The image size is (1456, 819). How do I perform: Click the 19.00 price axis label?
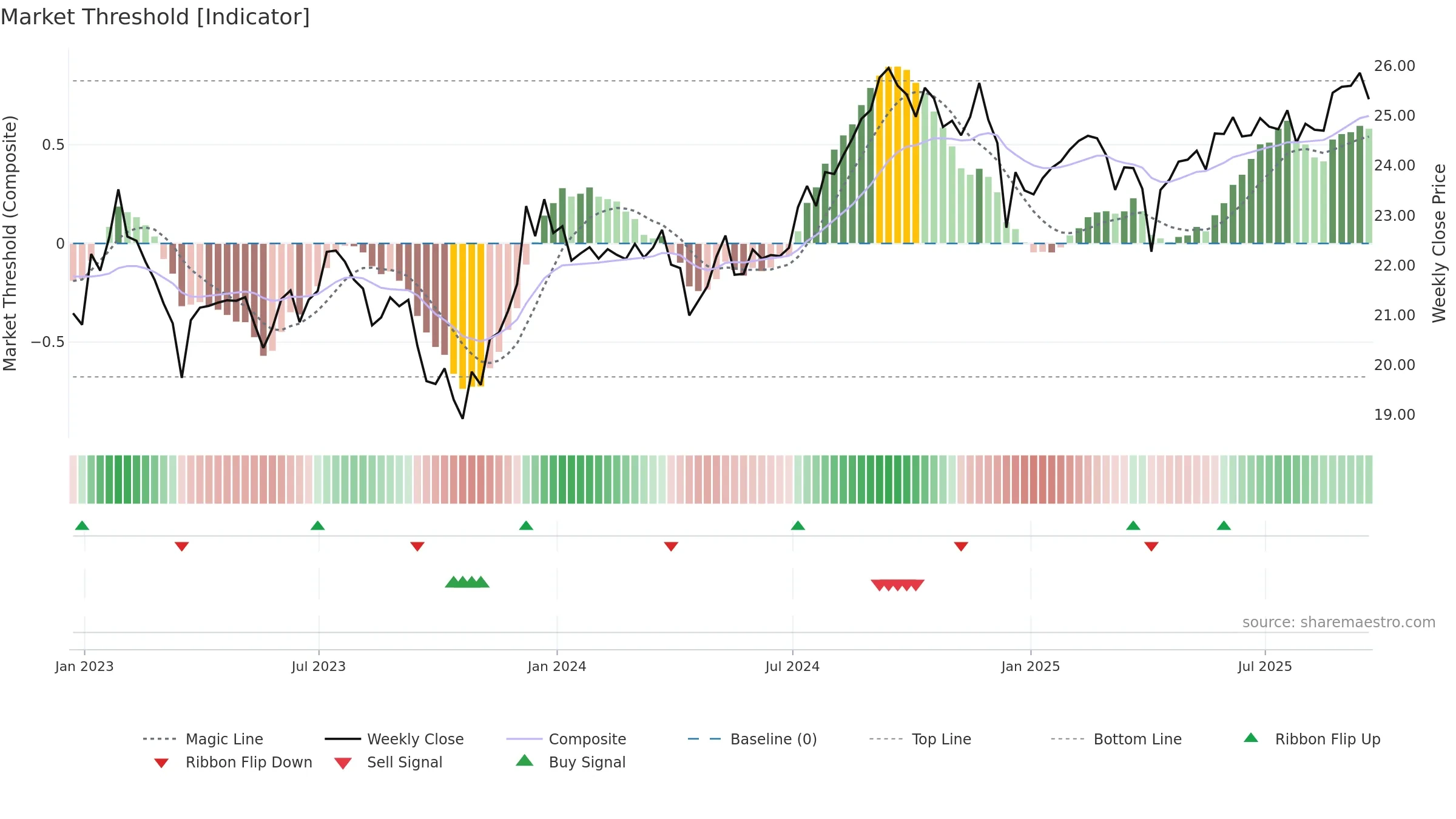(x=1395, y=414)
